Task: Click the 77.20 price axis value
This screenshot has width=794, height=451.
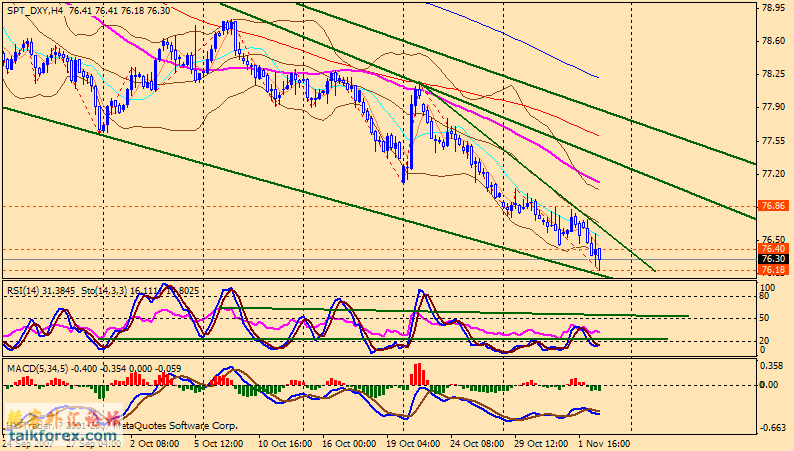Action: pos(773,174)
